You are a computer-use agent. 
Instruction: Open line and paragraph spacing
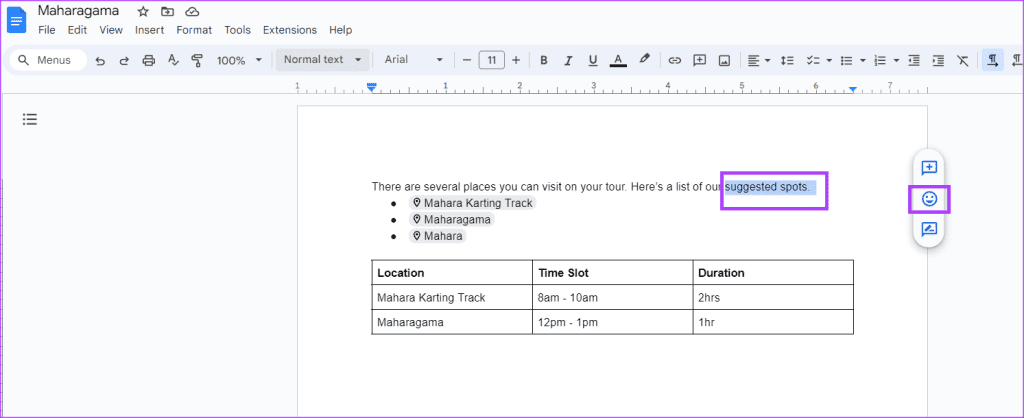(x=788, y=61)
